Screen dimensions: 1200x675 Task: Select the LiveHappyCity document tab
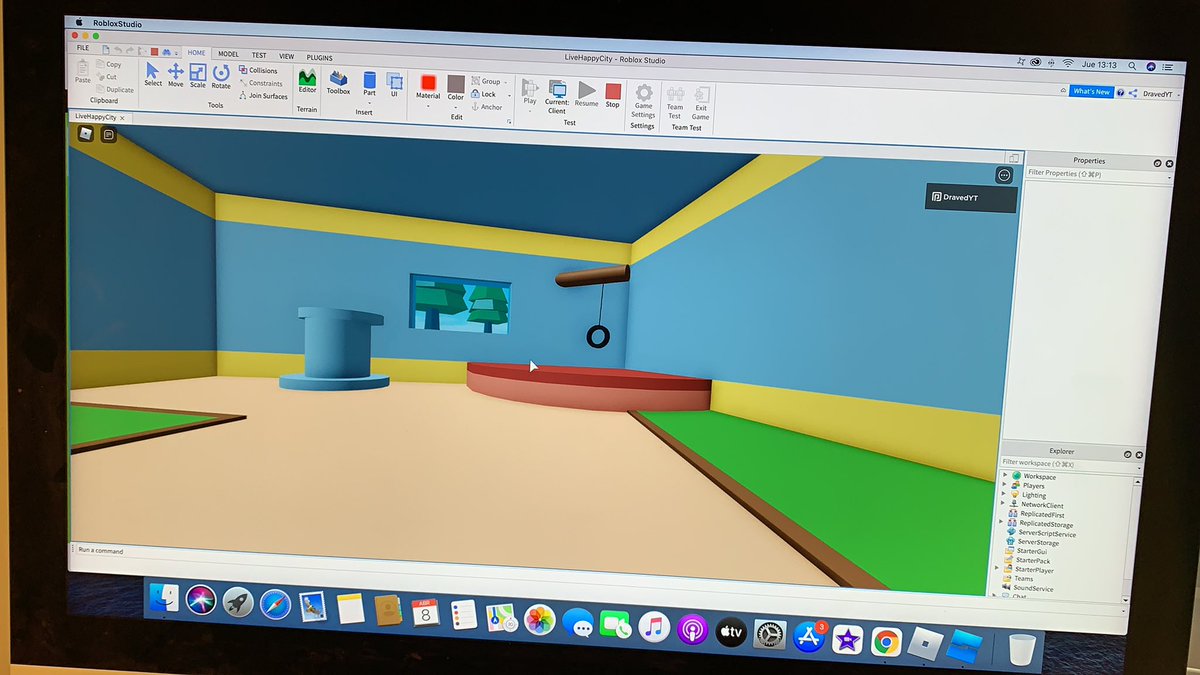click(x=100, y=116)
